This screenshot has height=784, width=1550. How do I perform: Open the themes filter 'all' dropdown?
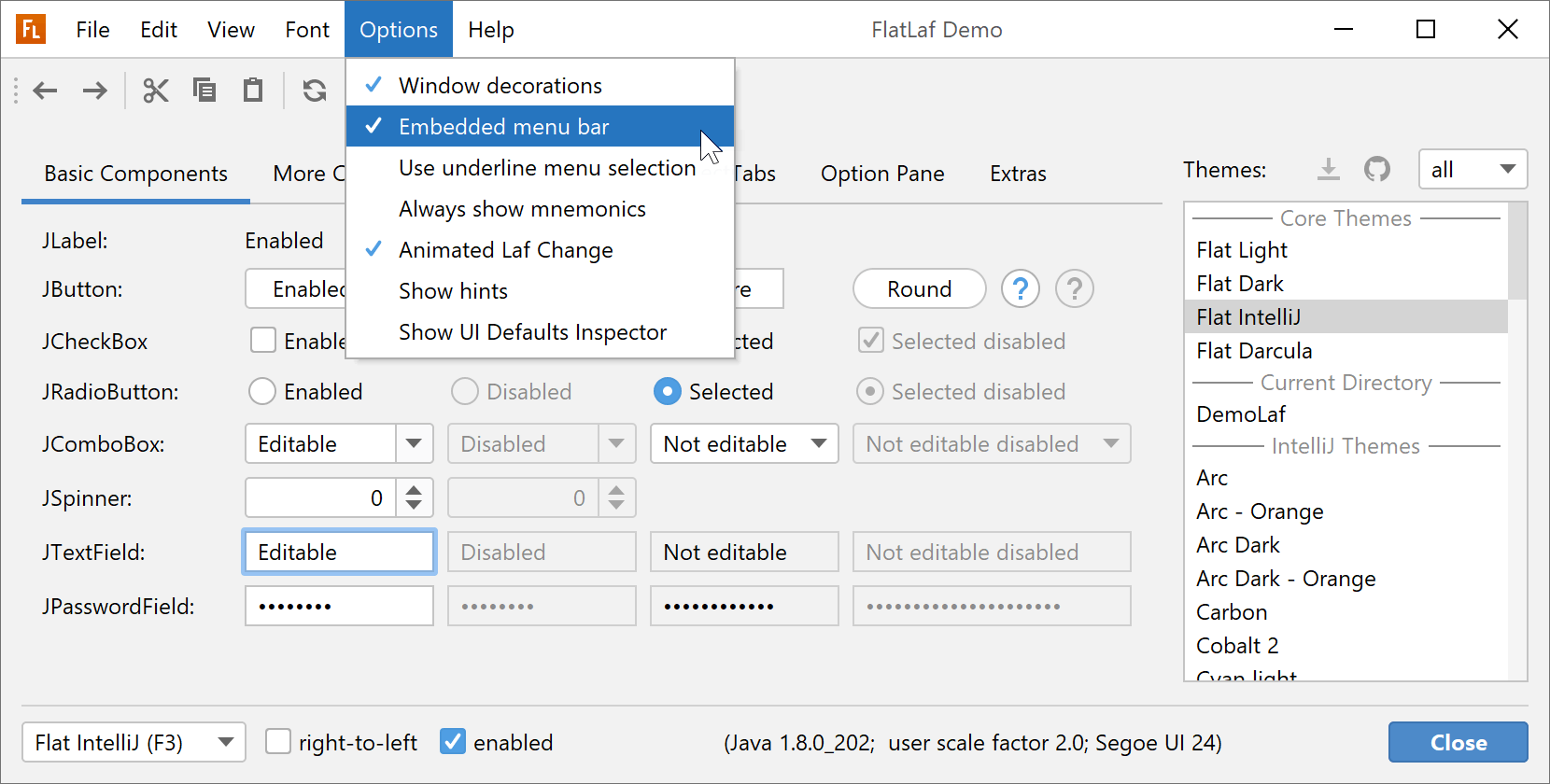1472,169
